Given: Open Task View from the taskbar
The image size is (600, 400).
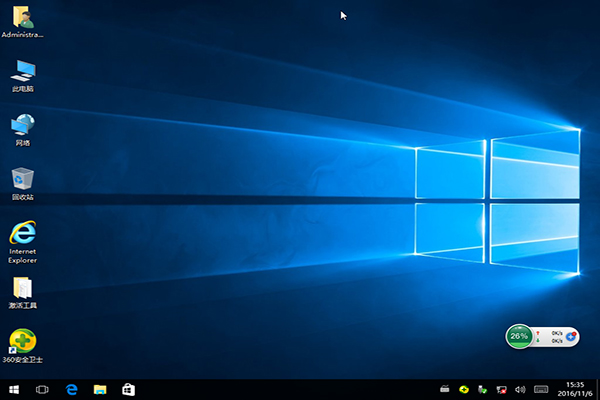Looking at the screenshot, I should (x=43, y=388).
